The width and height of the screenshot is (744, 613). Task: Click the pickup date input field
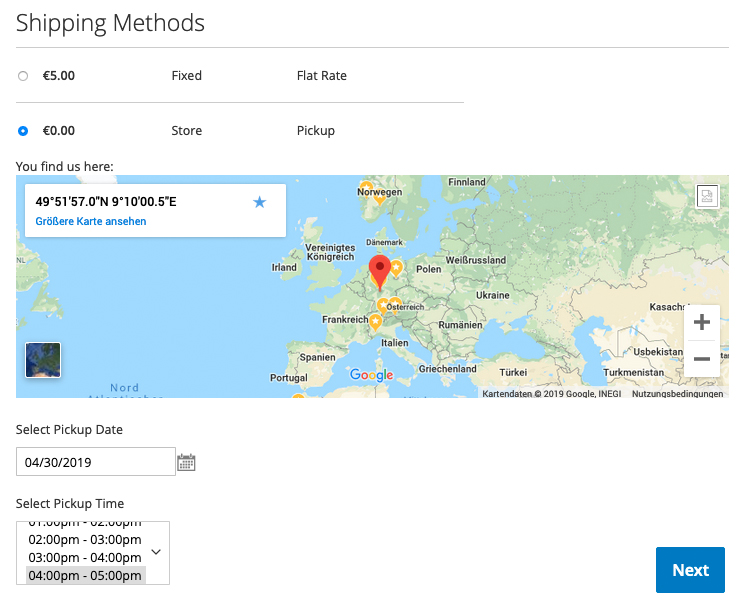96,462
